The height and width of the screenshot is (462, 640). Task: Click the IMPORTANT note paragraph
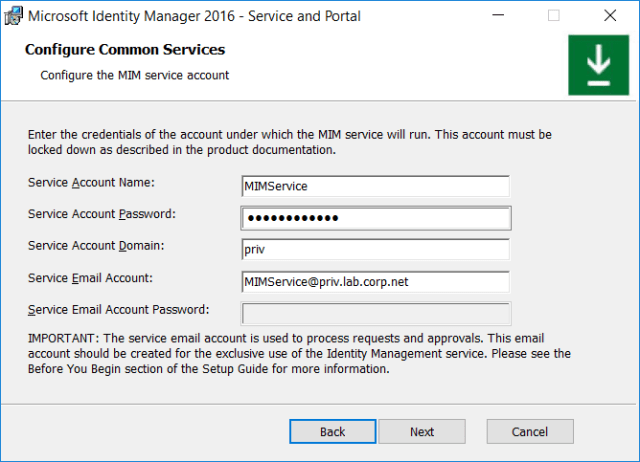pyautogui.click(x=300, y=353)
